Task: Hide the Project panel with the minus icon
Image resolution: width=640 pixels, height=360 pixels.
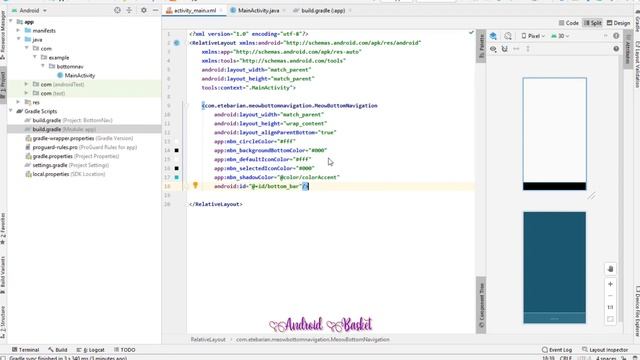Action: click(x=156, y=10)
